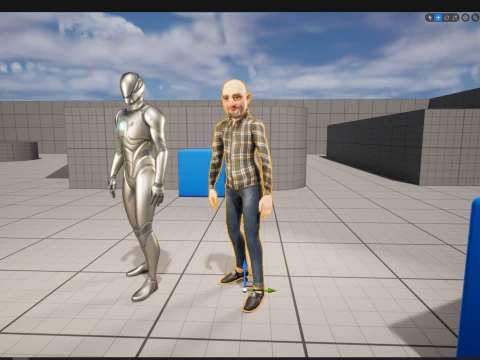
Task: Click the mannequin's silver helmet head
Action: coord(132,87)
